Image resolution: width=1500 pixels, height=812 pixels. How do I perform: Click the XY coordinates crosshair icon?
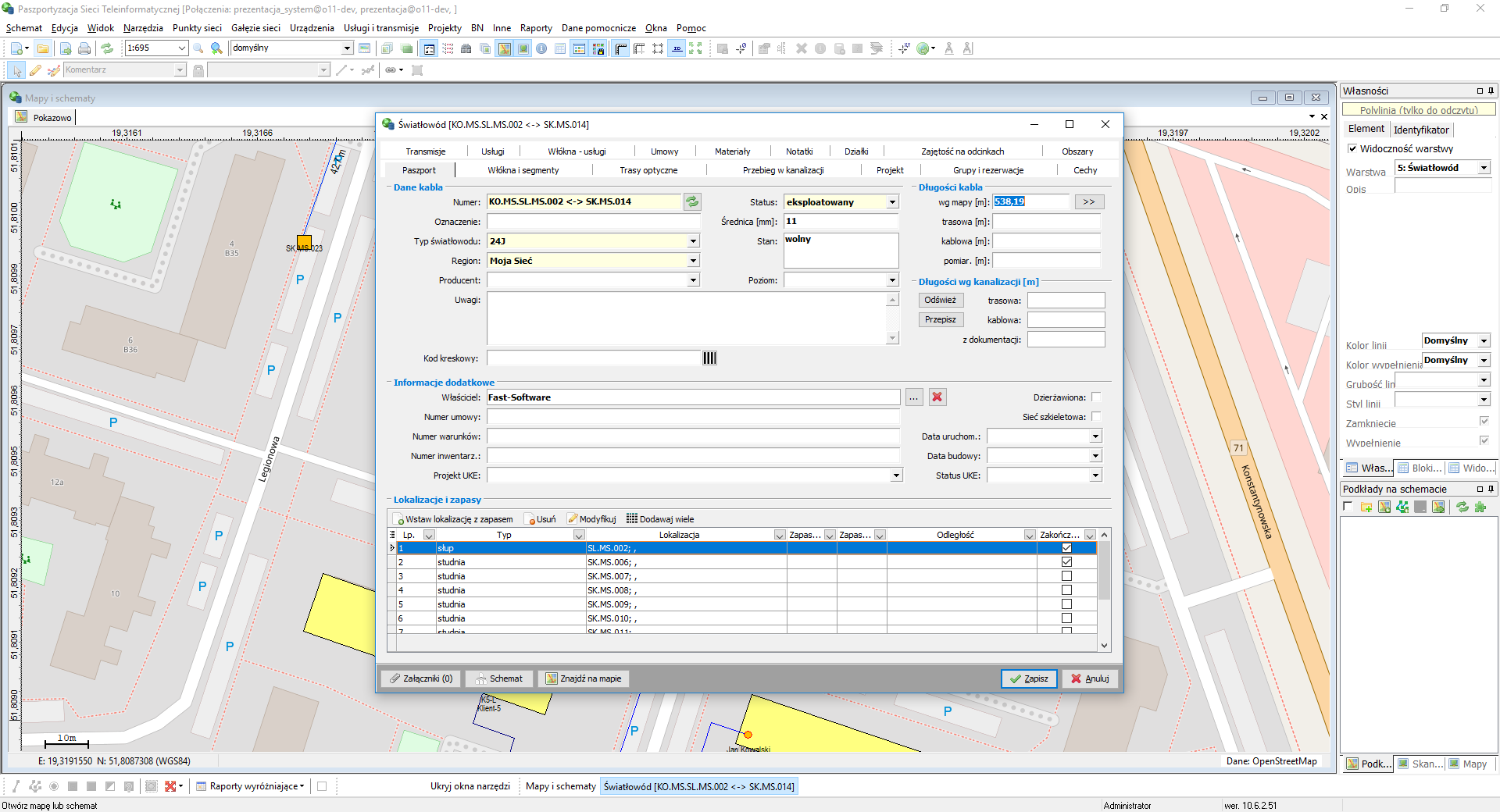pos(904,48)
